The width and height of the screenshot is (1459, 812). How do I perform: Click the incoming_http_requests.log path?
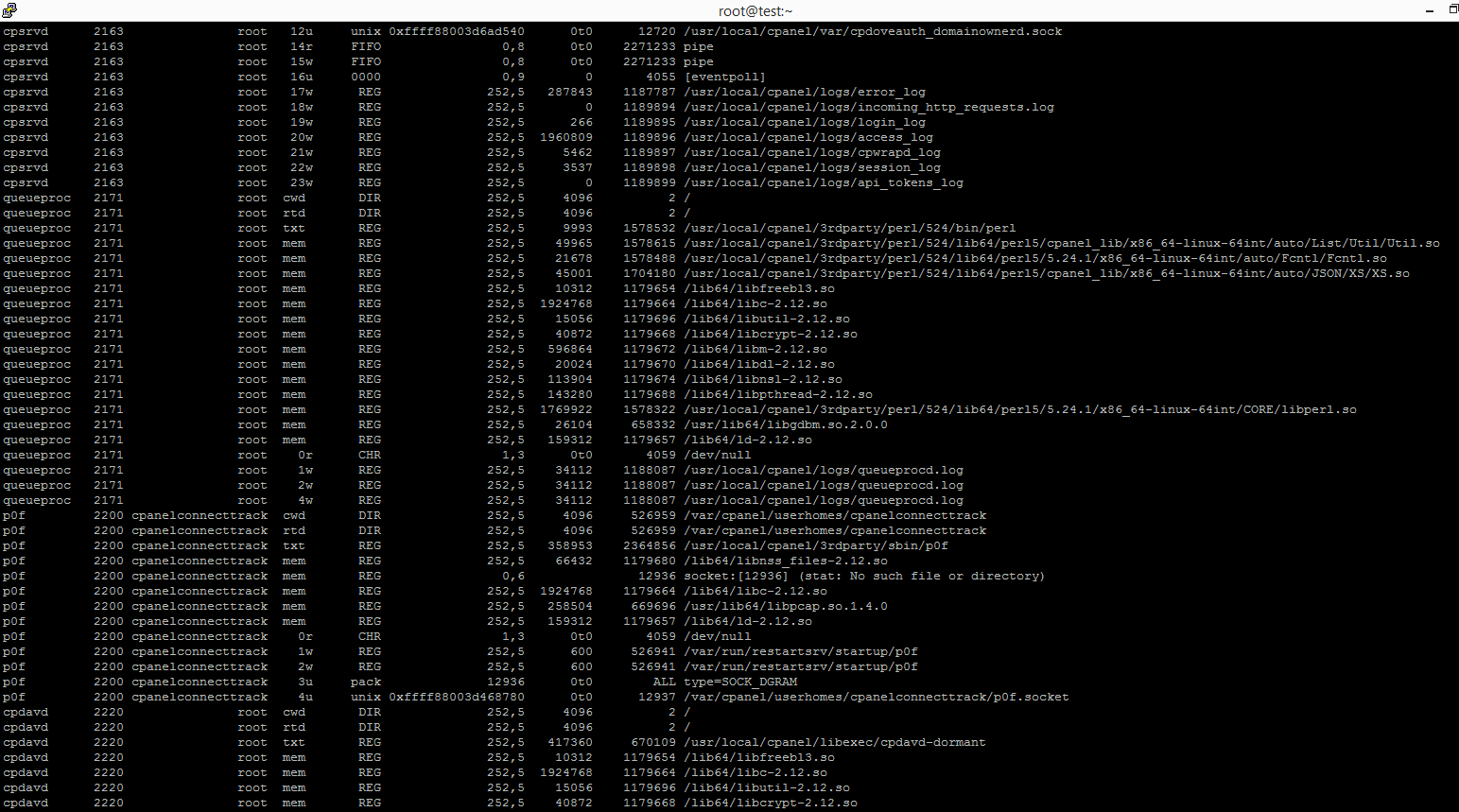(868, 107)
